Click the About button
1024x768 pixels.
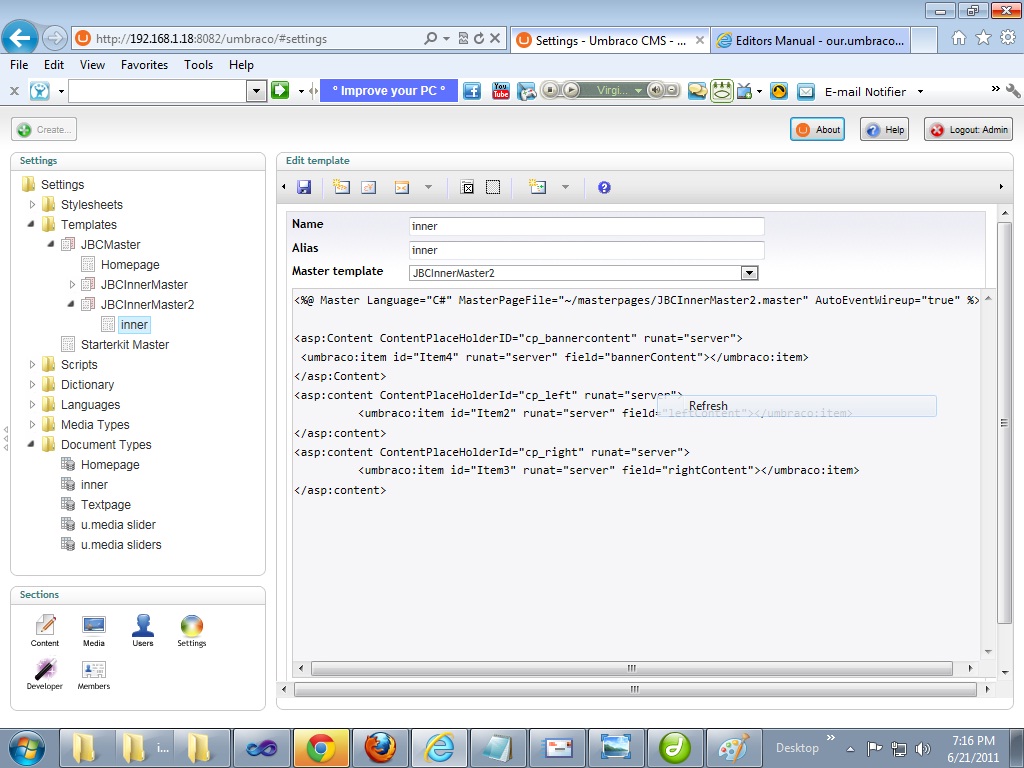(817, 130)
